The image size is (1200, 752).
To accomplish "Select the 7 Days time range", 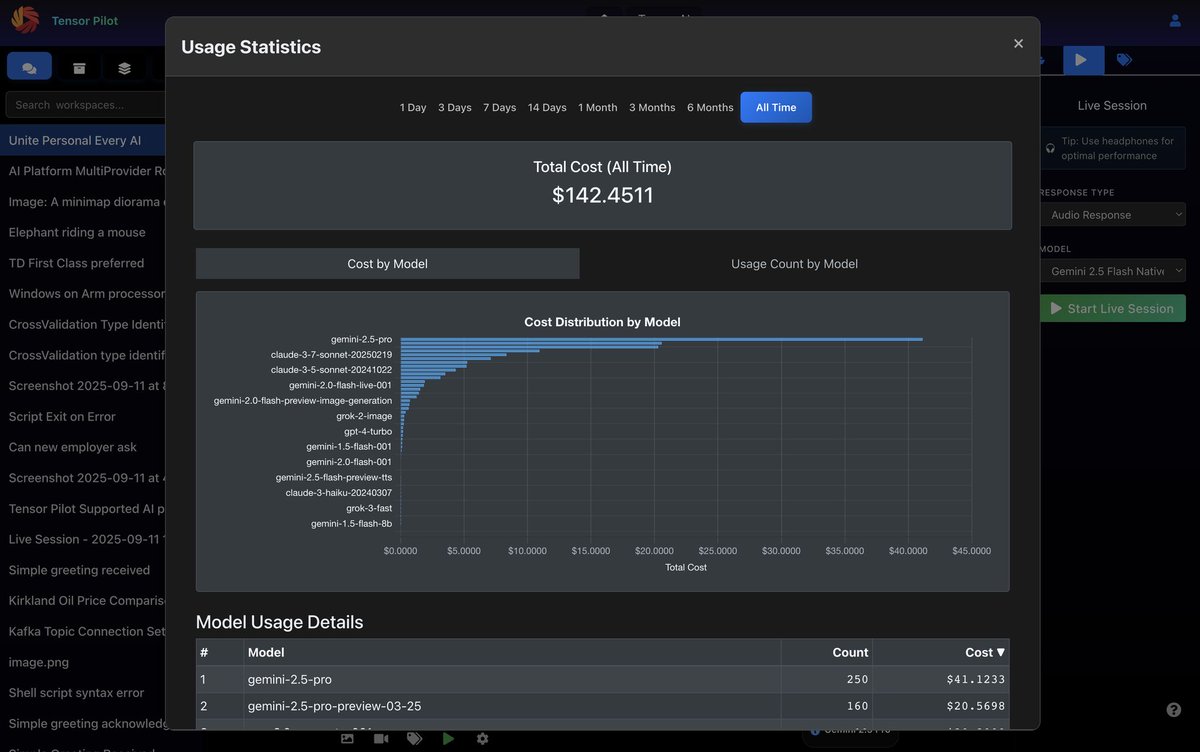I will point(500,107).
